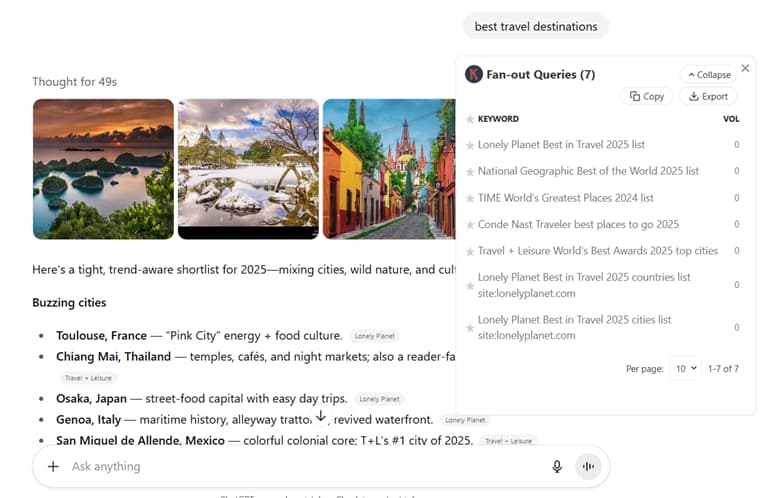Sort by the KEYWORD column header
780x498 pixels.
coord(498,119)
